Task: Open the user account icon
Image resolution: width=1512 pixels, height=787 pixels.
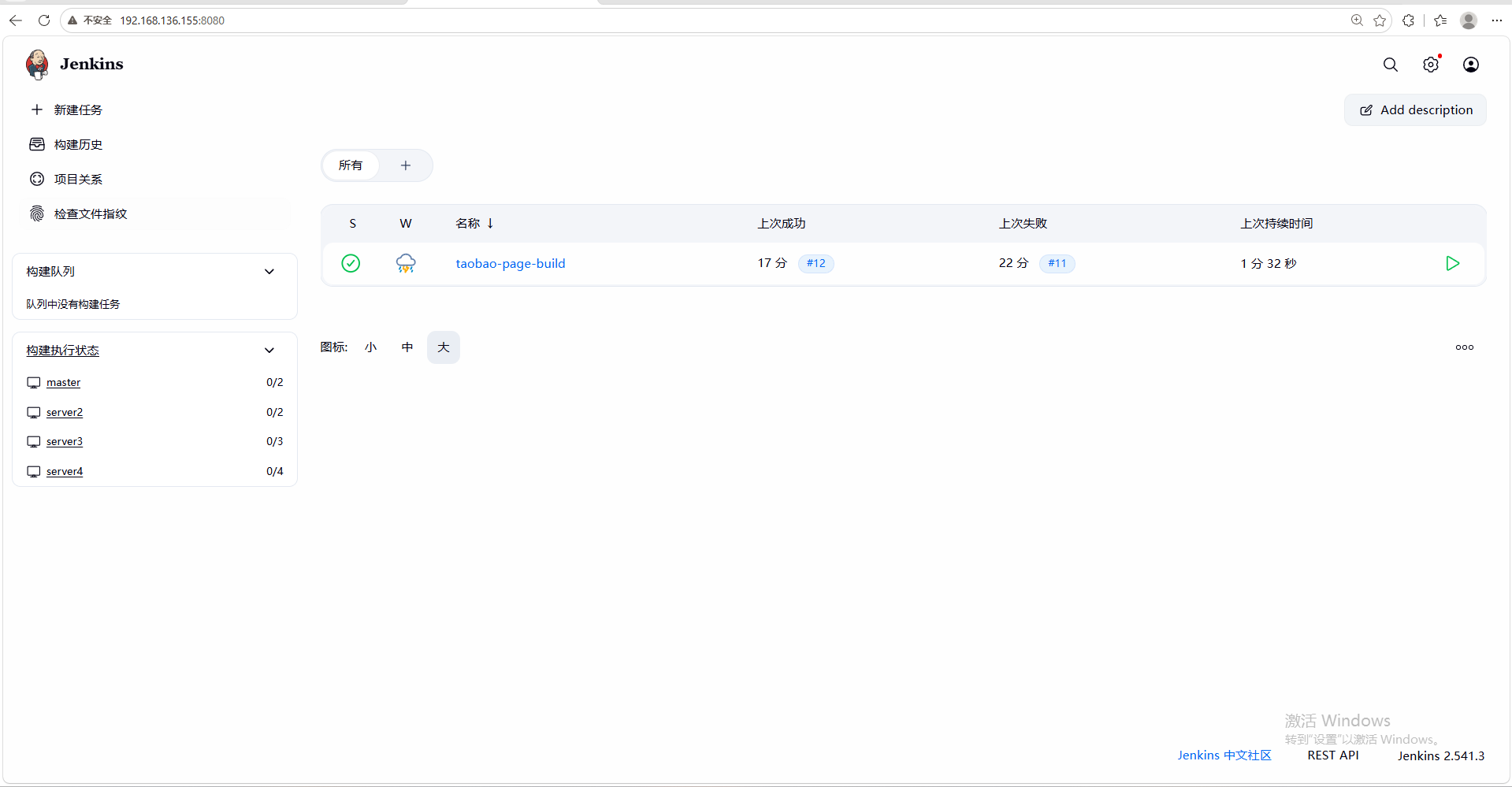Action: [1471, 65]
